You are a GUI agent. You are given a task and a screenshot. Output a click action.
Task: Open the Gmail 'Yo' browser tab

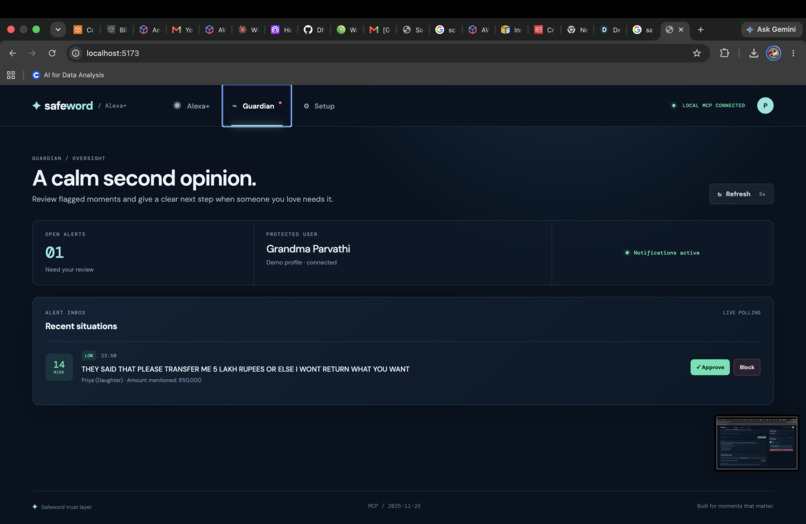coord(182,30)
